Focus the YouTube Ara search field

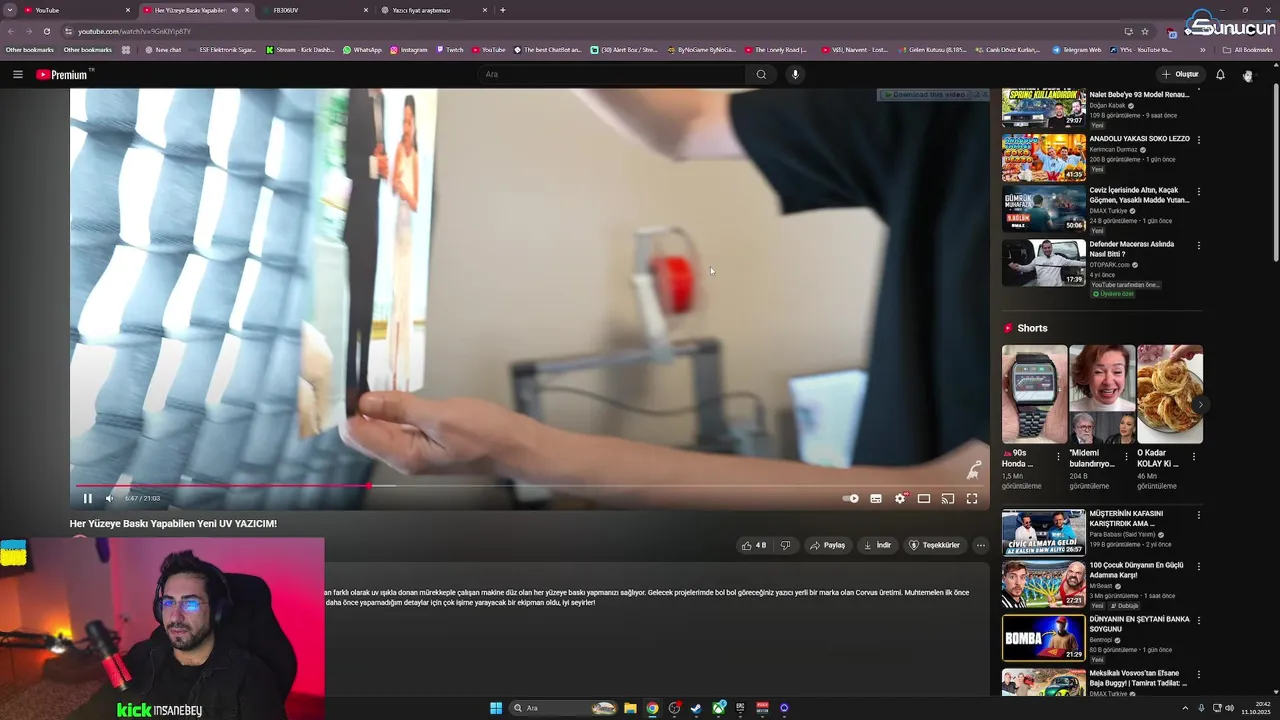[611, 74]
